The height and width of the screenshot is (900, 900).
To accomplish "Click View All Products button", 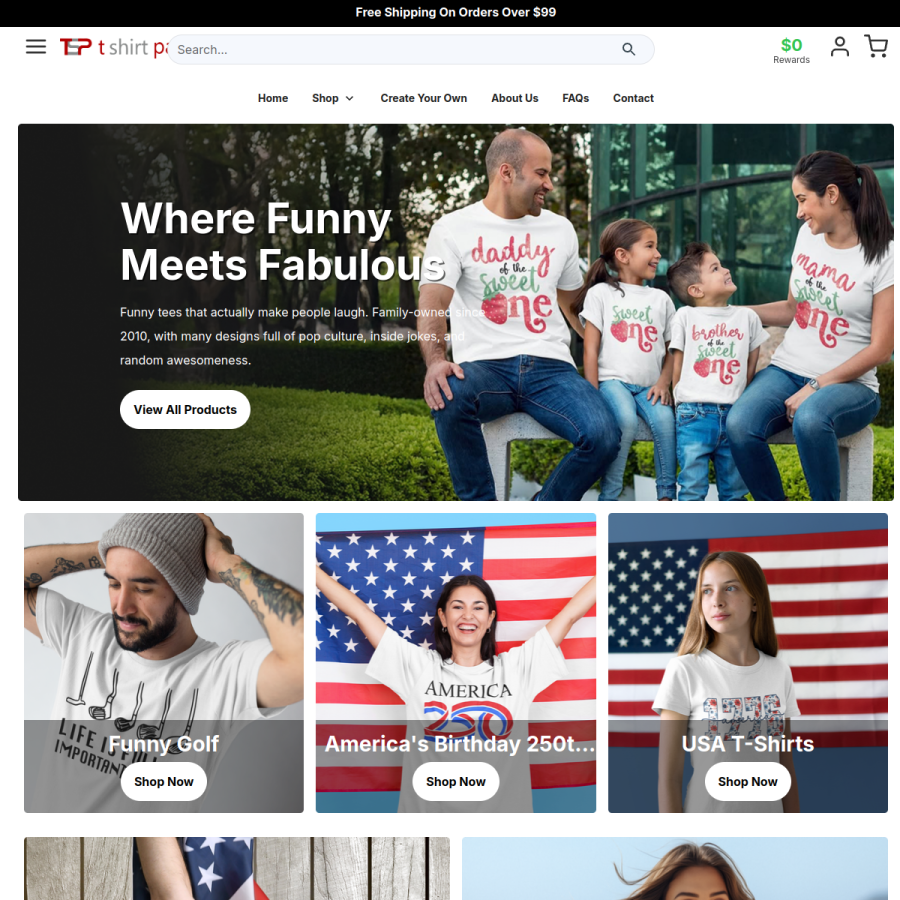I will 185,409.
